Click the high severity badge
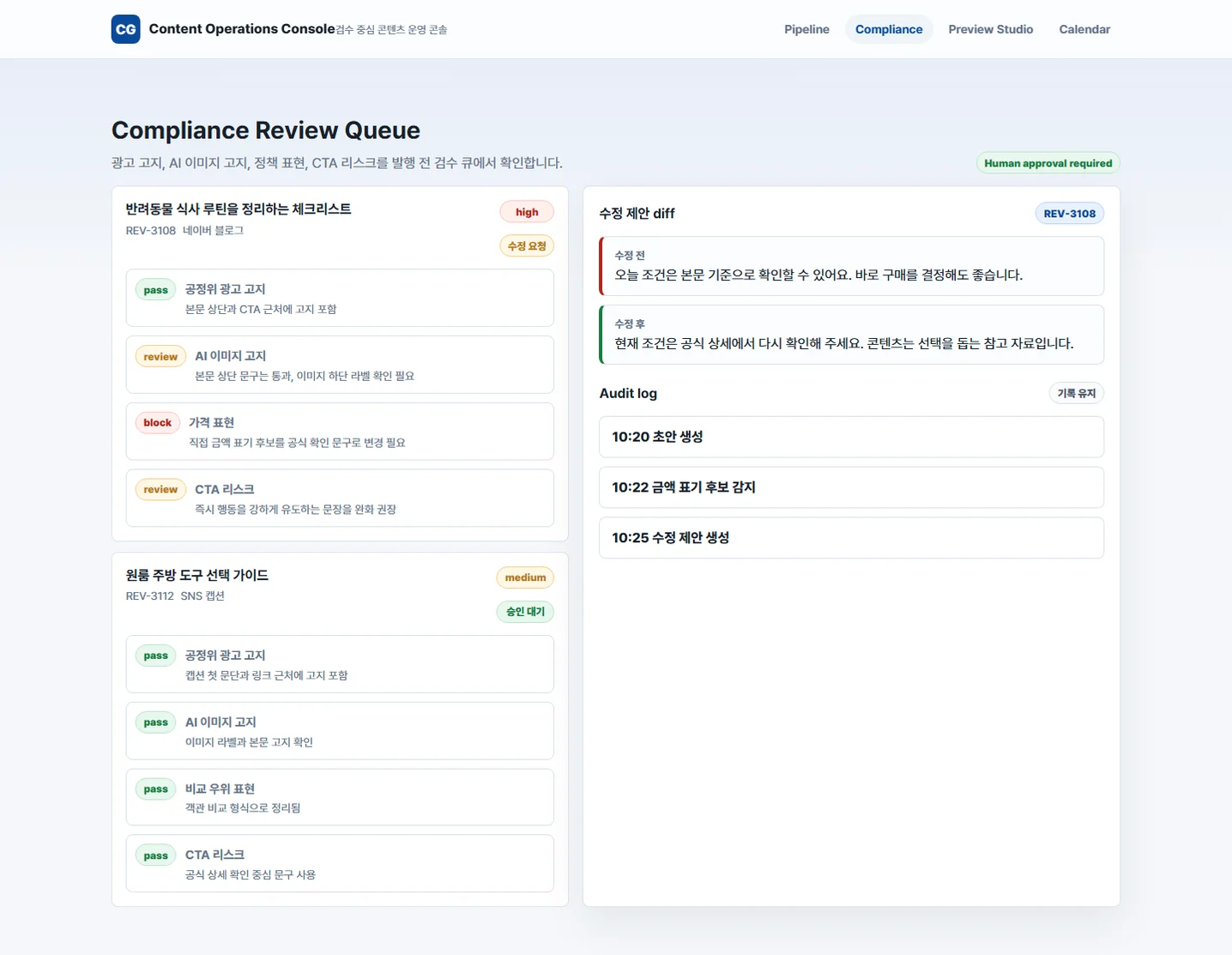Viewport: 1232px width, 955px height. [x=527, y=212]
